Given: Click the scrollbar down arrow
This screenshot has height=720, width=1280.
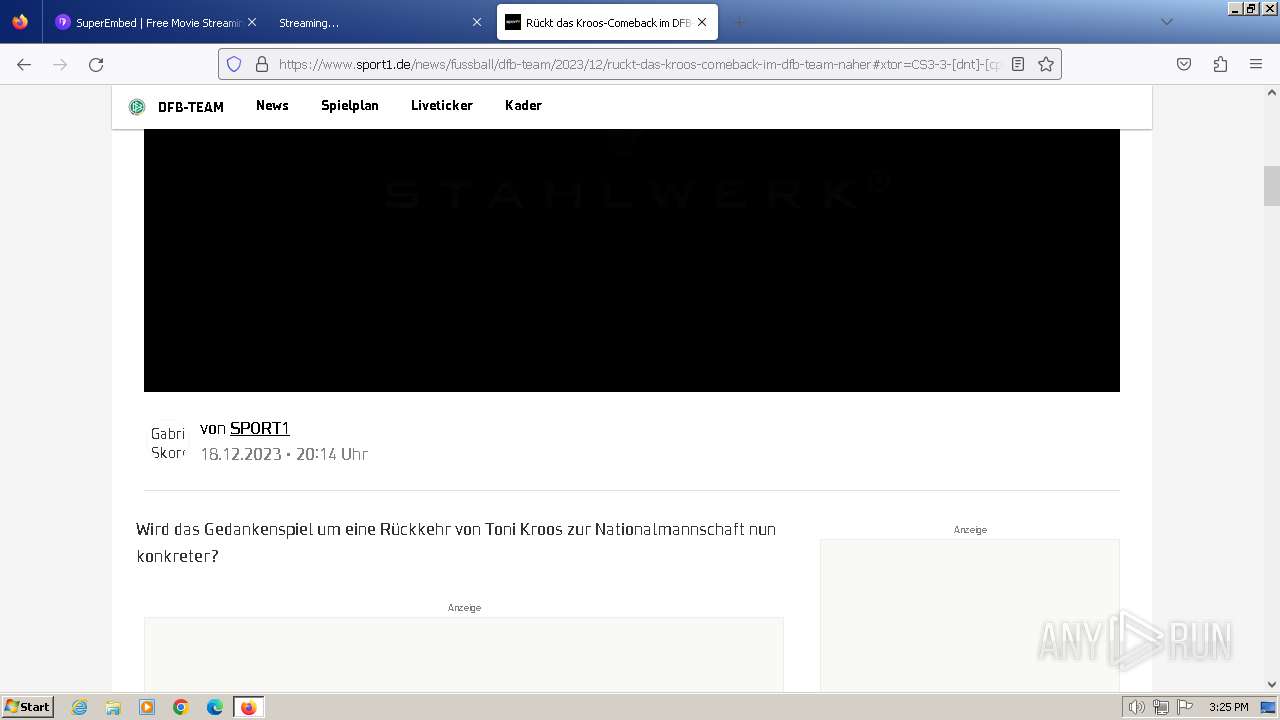Looking at the screenshot, I should (1272, 684).
